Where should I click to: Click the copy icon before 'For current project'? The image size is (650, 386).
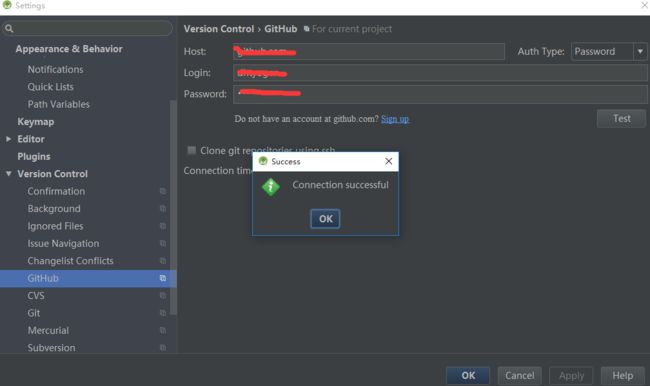click(306, 29)
